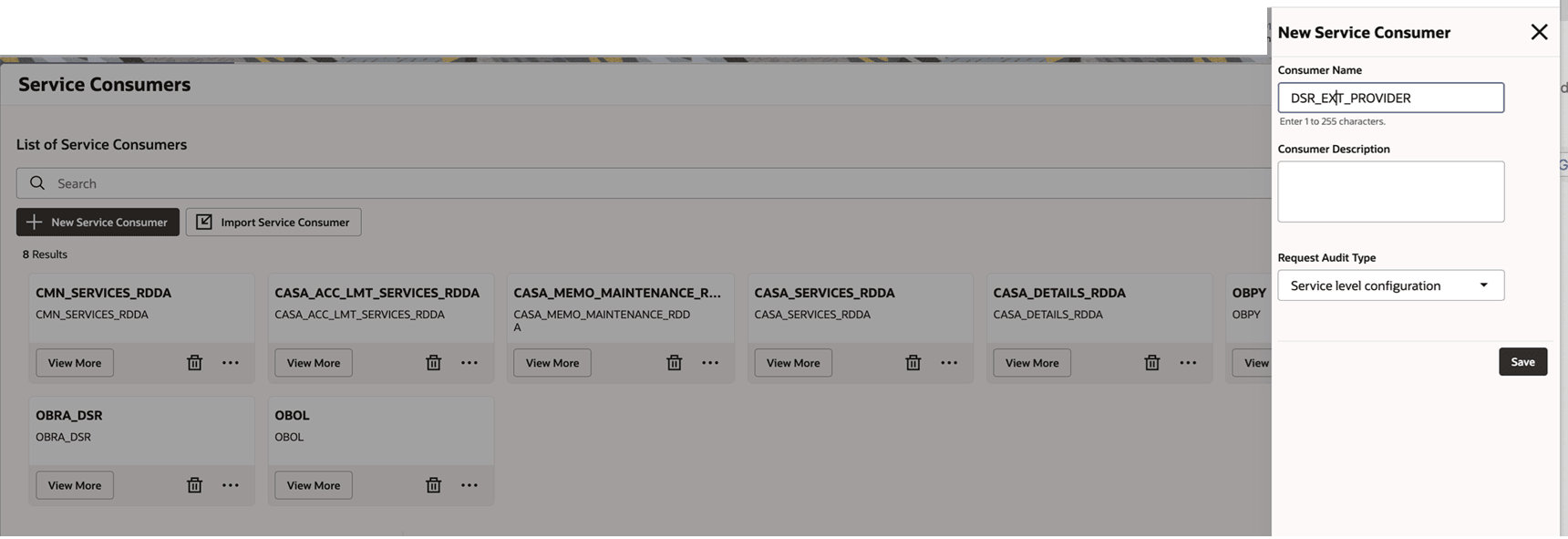Viewport: 1568px width, 539px height.
Task: Delete the CMN_SERVICES_RDDA consumer via trash icon
Action: pos(194,363)
